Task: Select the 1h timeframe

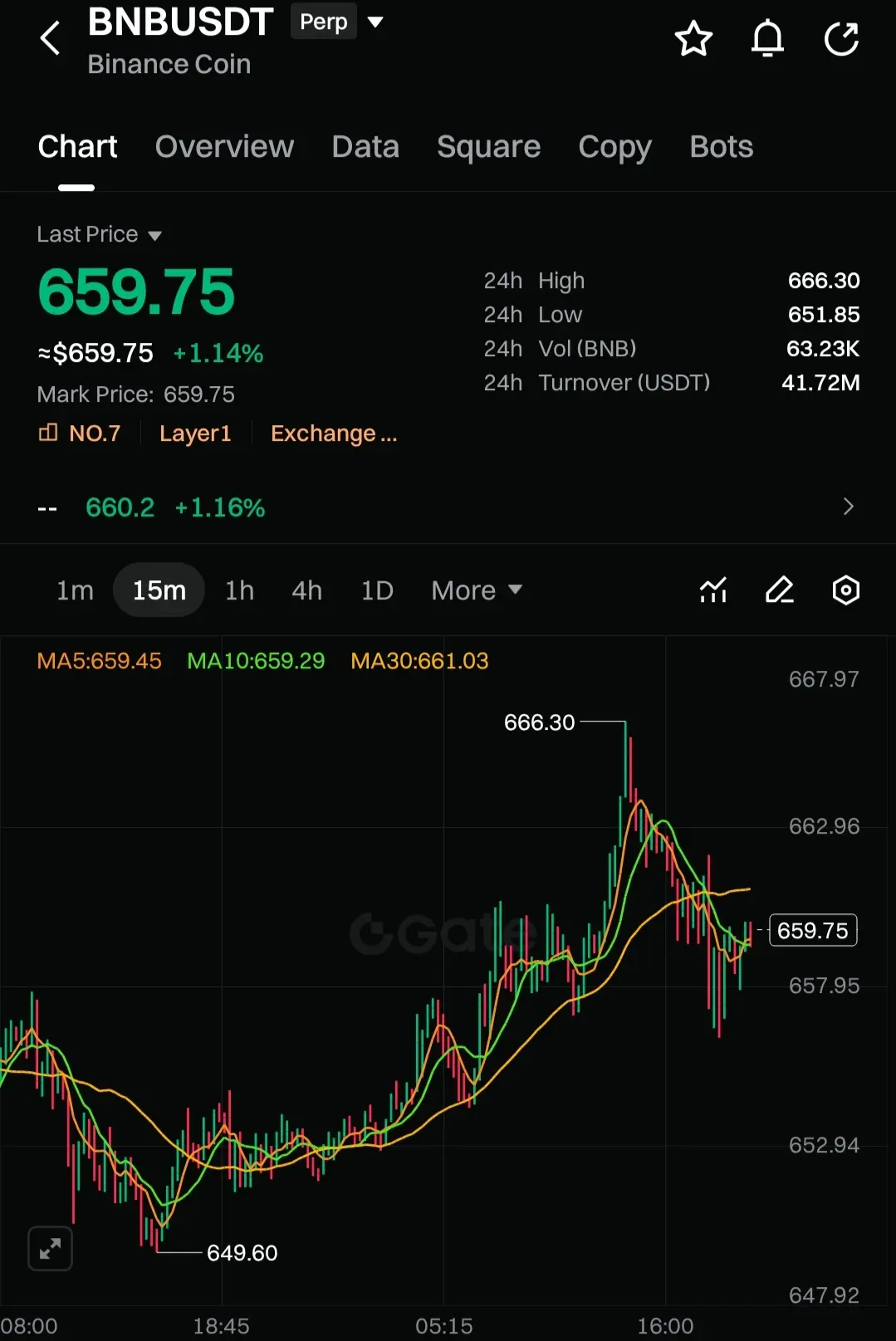Action: (239, 590)
